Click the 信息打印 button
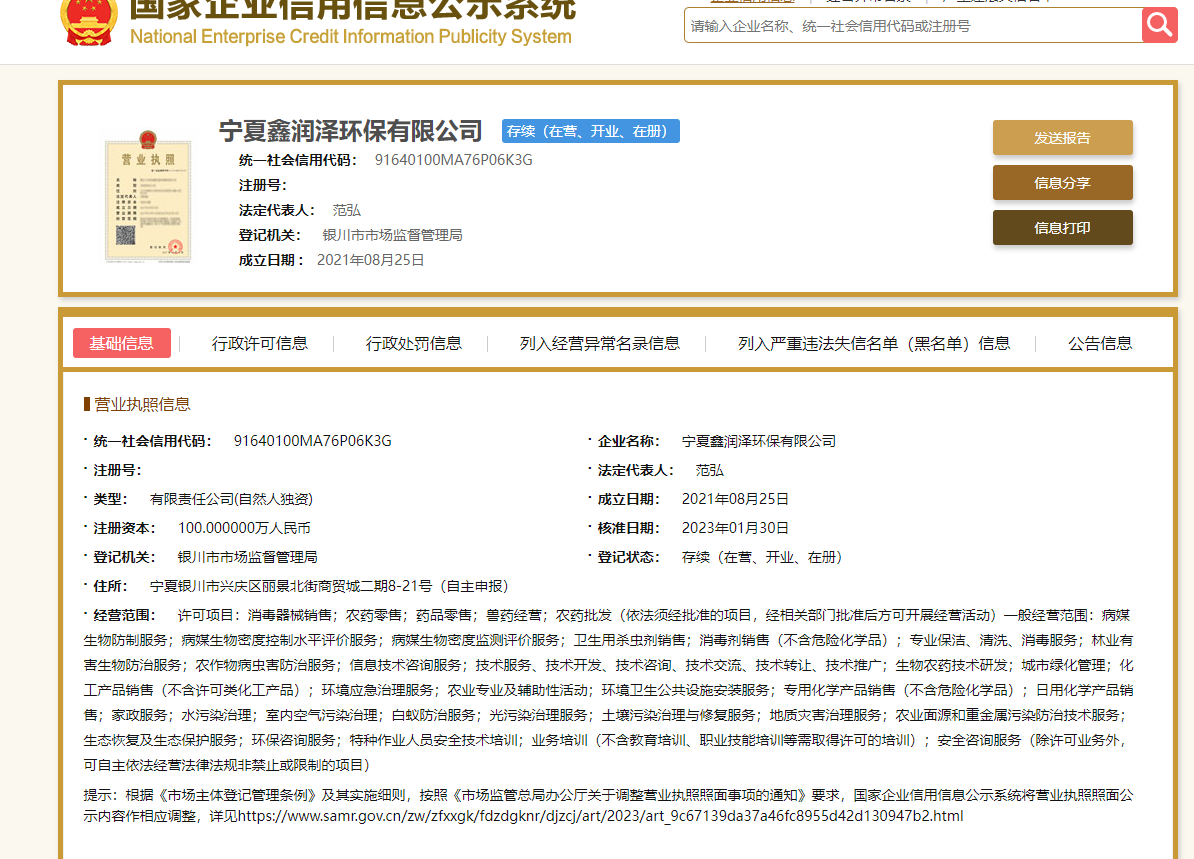 pyautogui.click(x=1062, y=228)
